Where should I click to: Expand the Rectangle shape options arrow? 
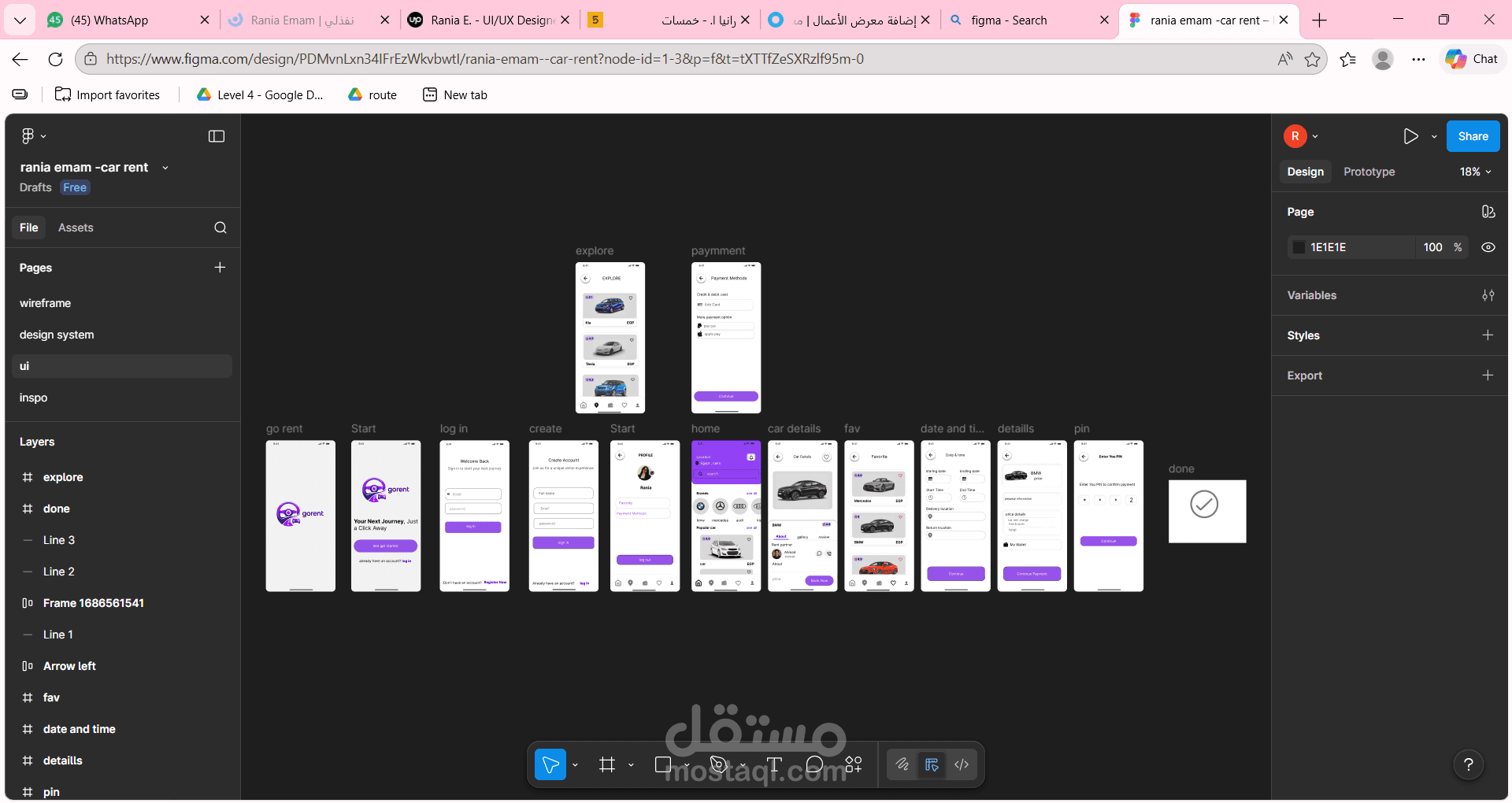(687, 764)
